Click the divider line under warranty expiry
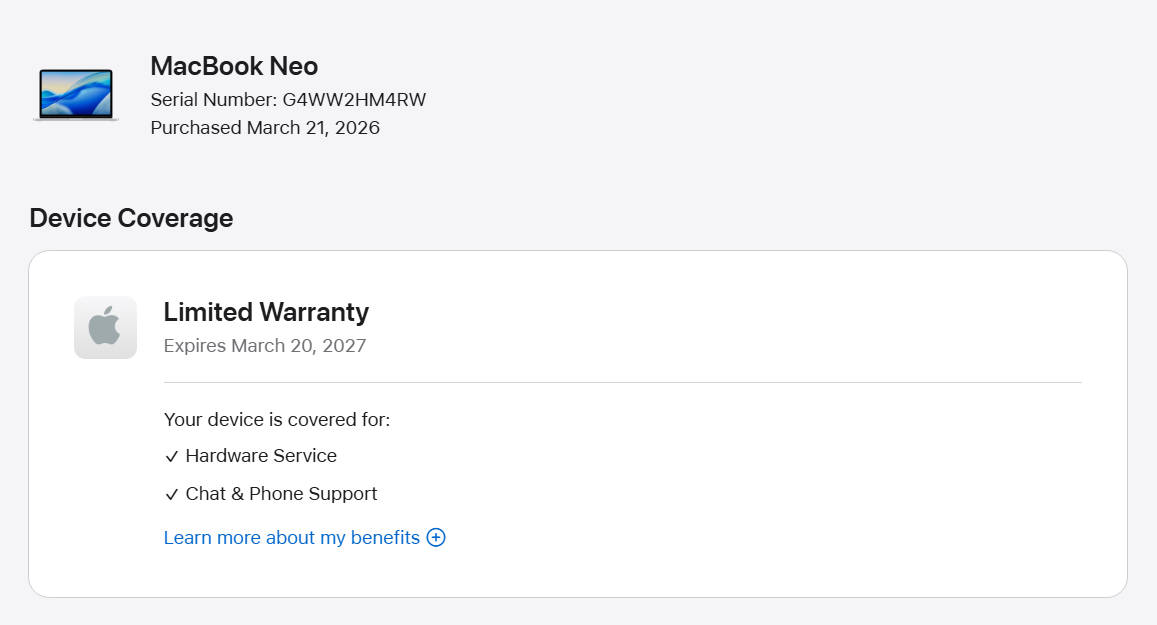 pyautogui.click(x=623, y=382)
